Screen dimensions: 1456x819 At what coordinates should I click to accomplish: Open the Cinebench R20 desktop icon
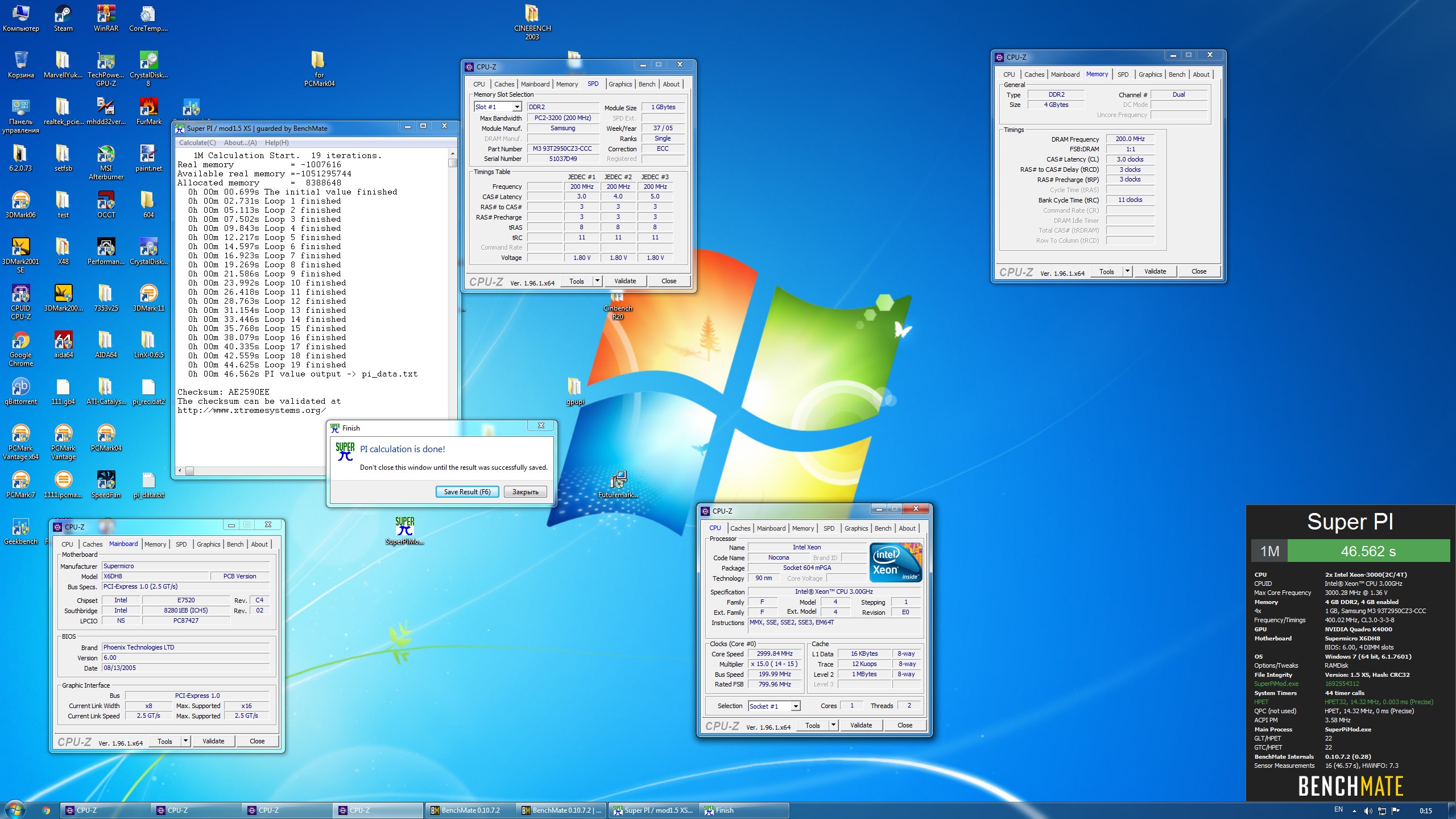click(618, 306)
